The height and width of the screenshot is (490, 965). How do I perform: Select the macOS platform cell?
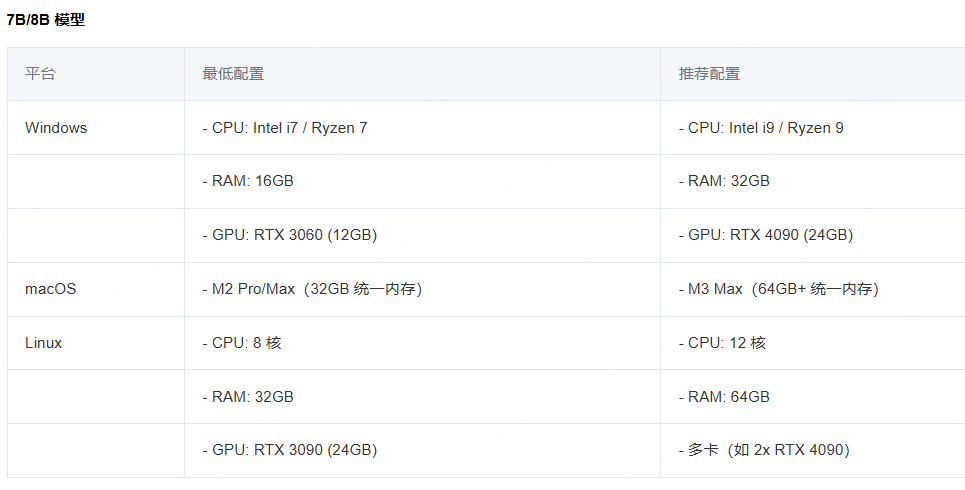[x=50, y=289]
